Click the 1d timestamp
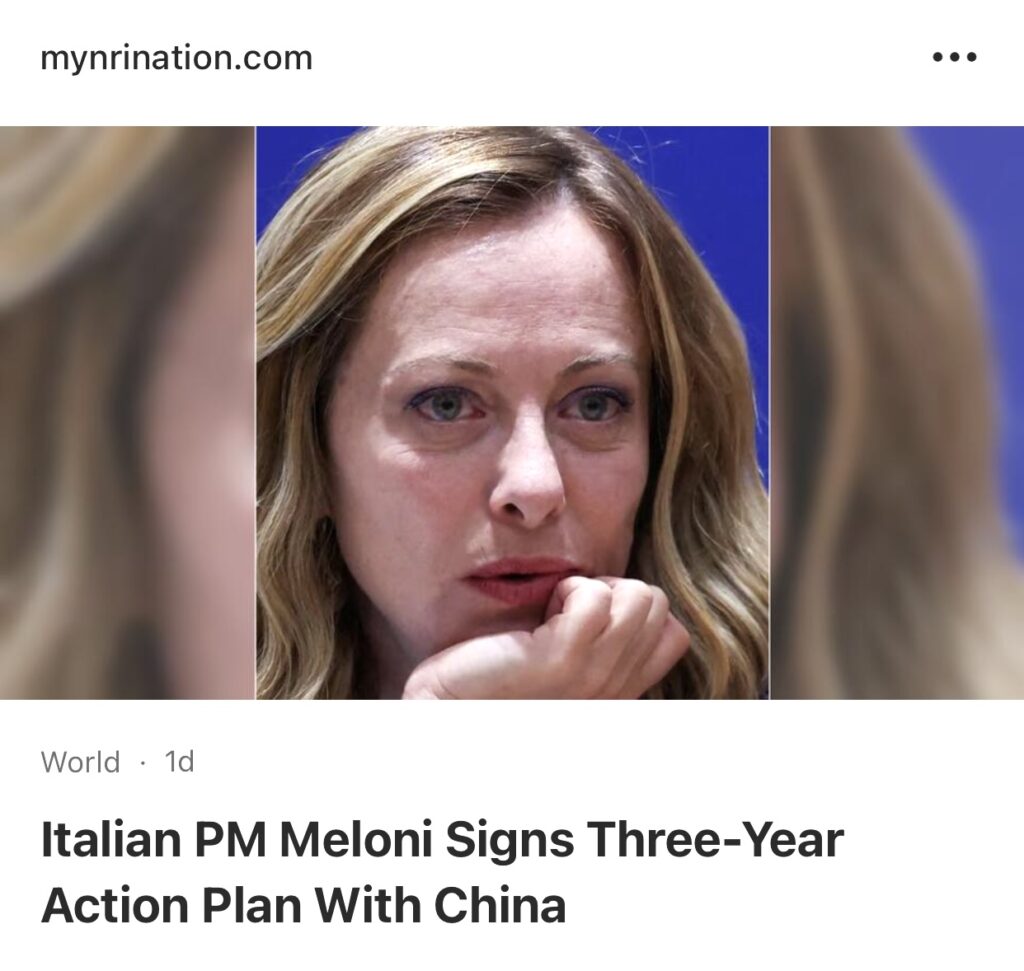 [179, 762]
